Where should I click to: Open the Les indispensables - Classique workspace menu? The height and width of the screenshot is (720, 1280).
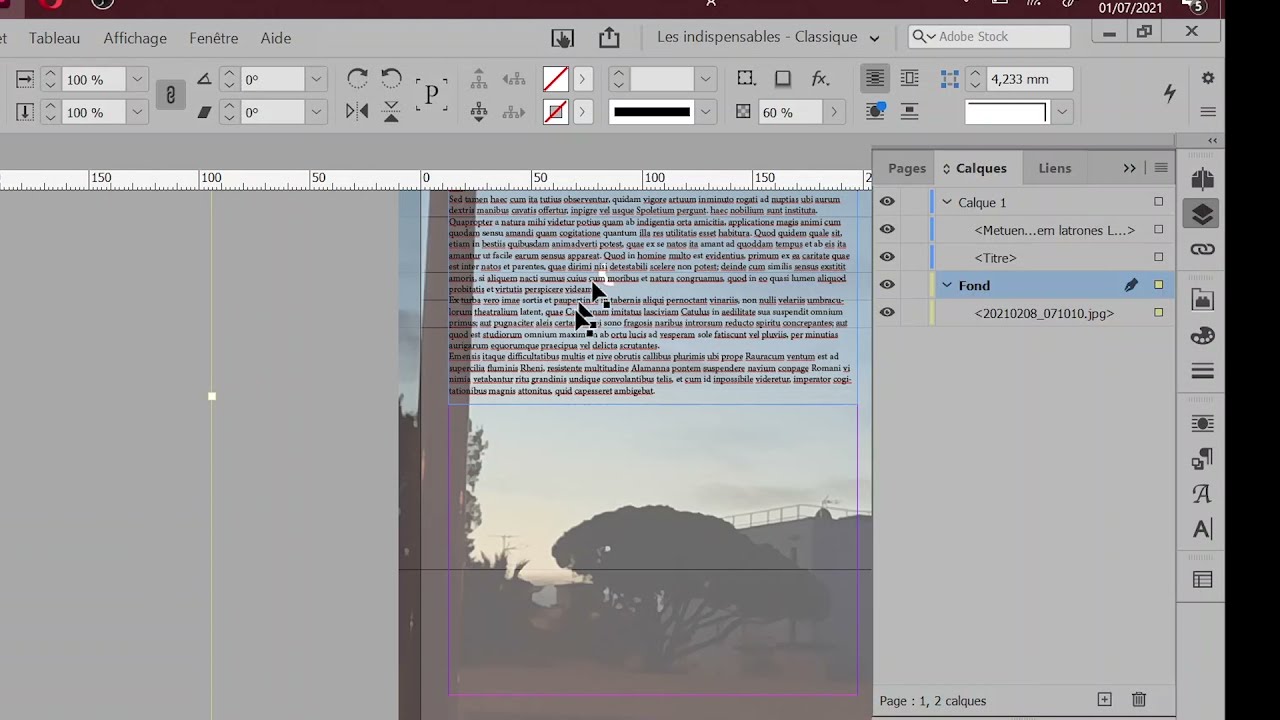768,37
